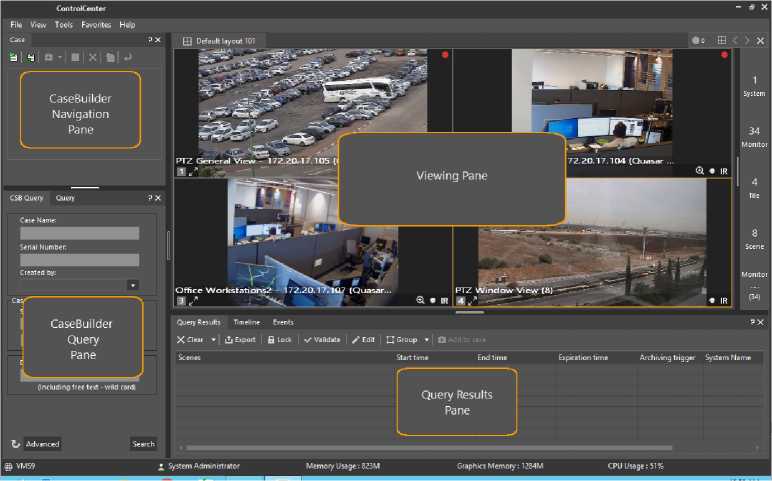Click the zoom magnifier on Office Workstations2 tile

pyautogui.click(x=421, y=300)
